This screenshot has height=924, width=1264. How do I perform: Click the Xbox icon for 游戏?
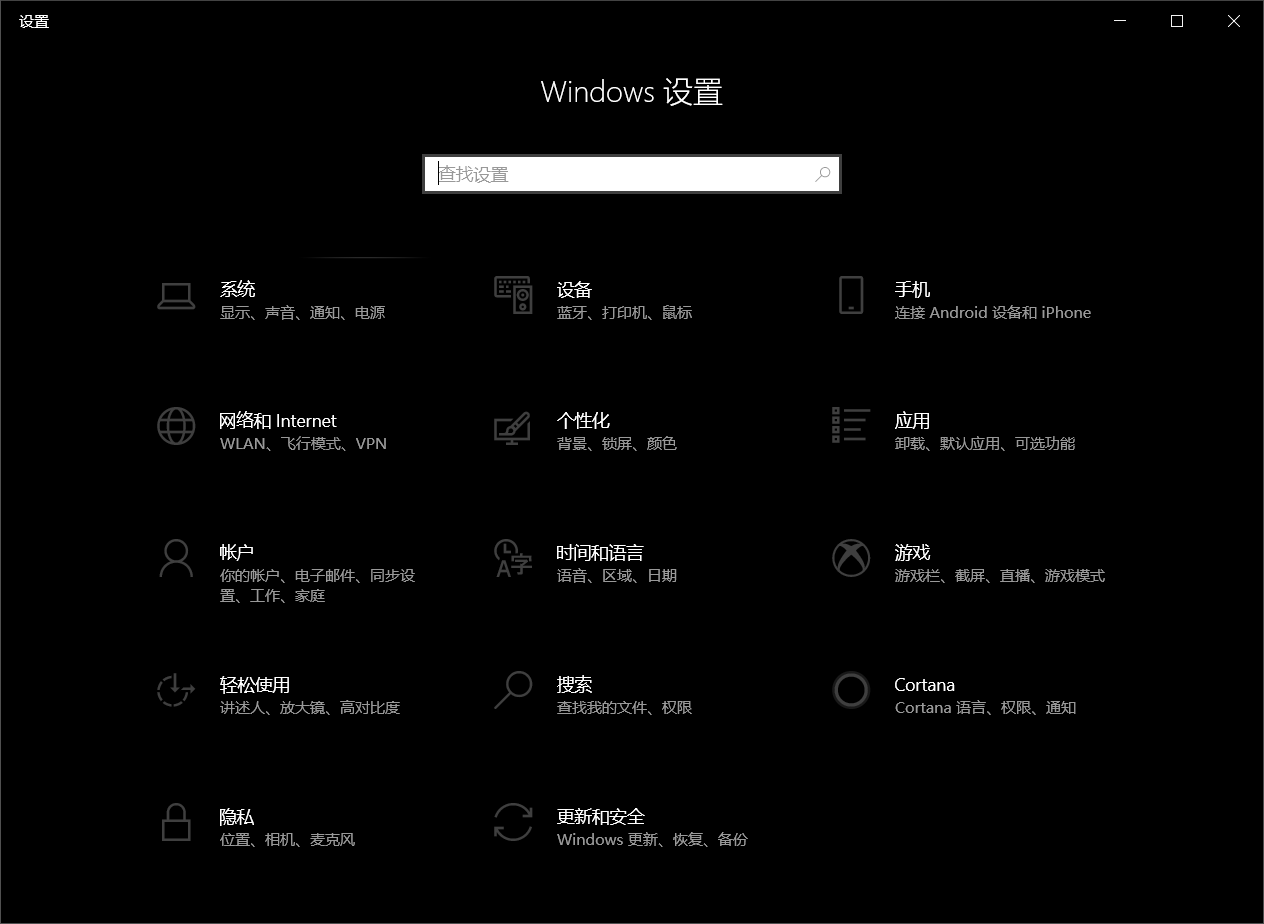[x=851, y=558]
